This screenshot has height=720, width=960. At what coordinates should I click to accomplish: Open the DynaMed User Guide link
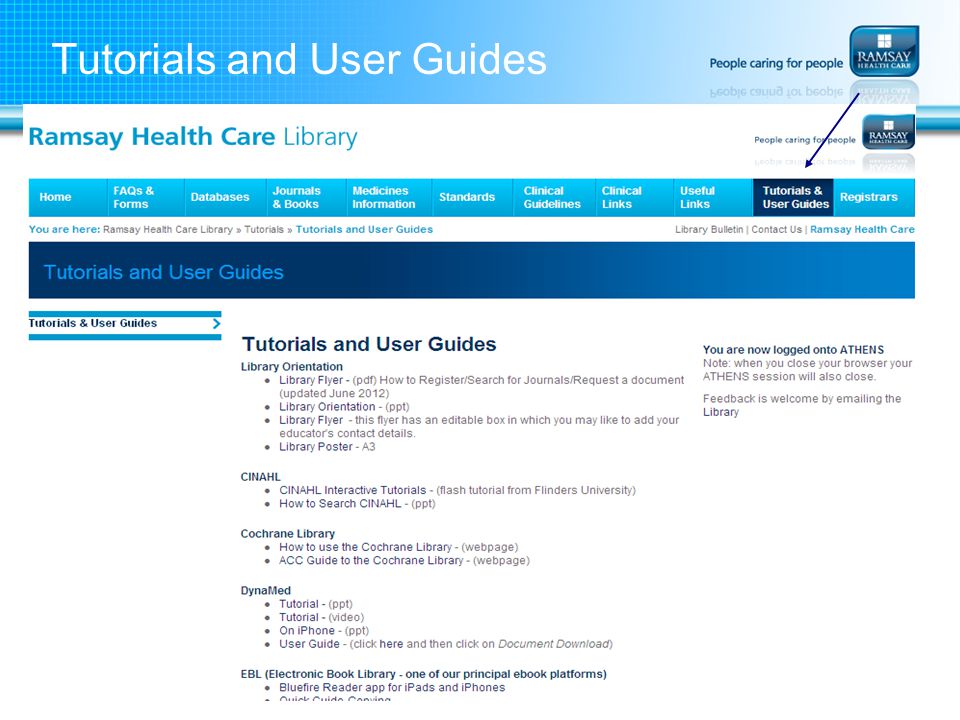coord(309,645)
